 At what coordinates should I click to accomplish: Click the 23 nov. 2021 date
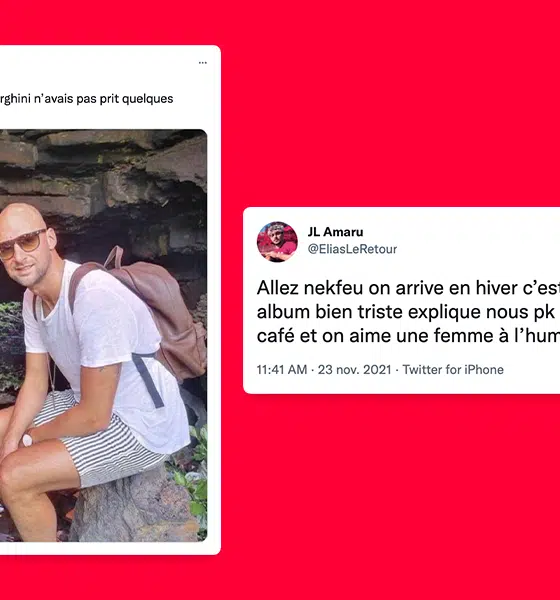tap(354, 370)
